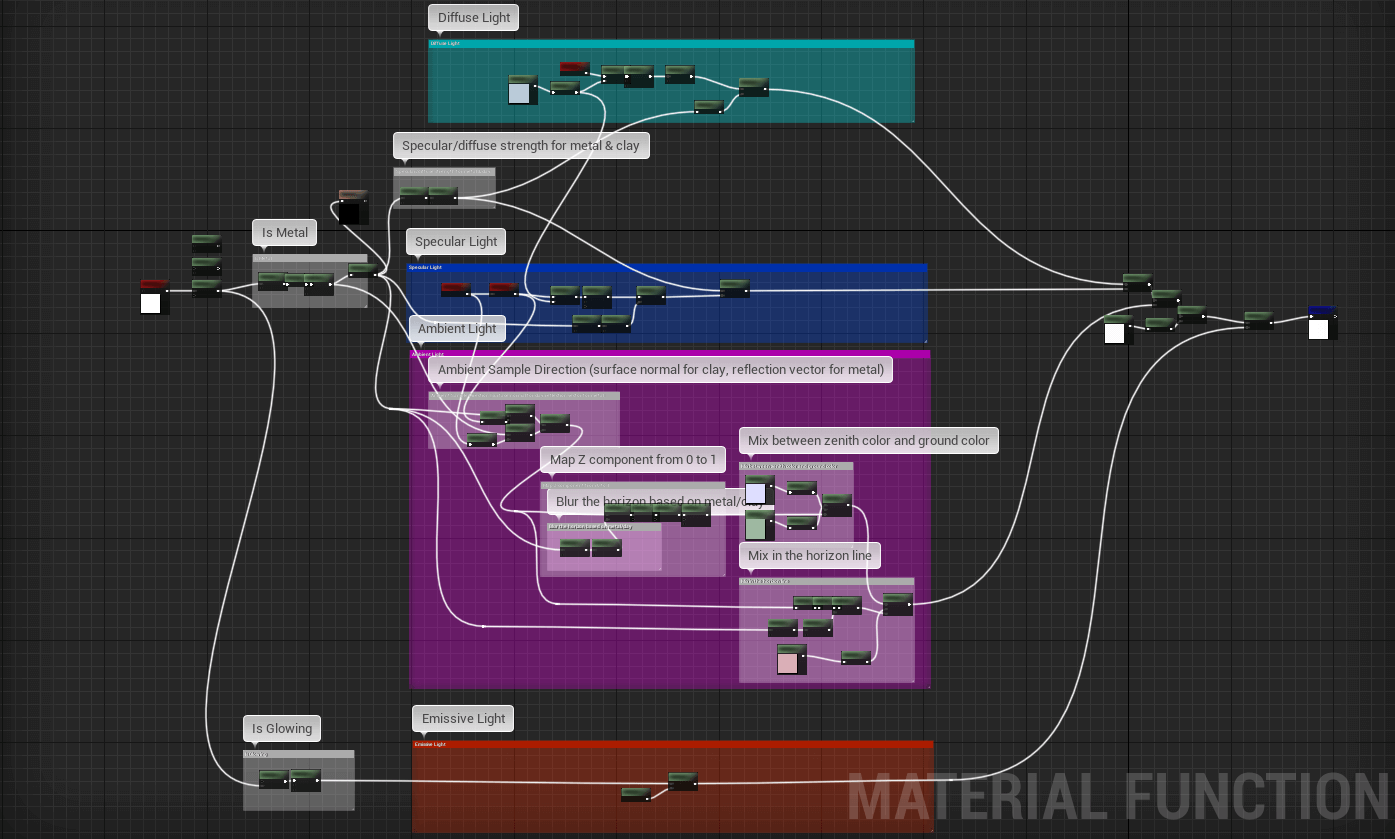This screenshot has width=1395, height=839.
Task: Click the Is Metal comment bubble
Action: pyautogui.click(x=285, y=233)
